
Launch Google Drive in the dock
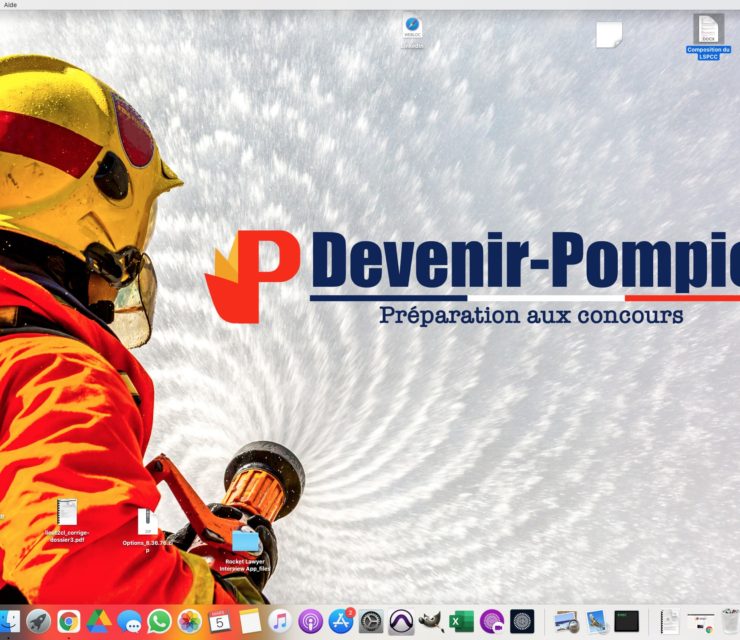(99, 621)
